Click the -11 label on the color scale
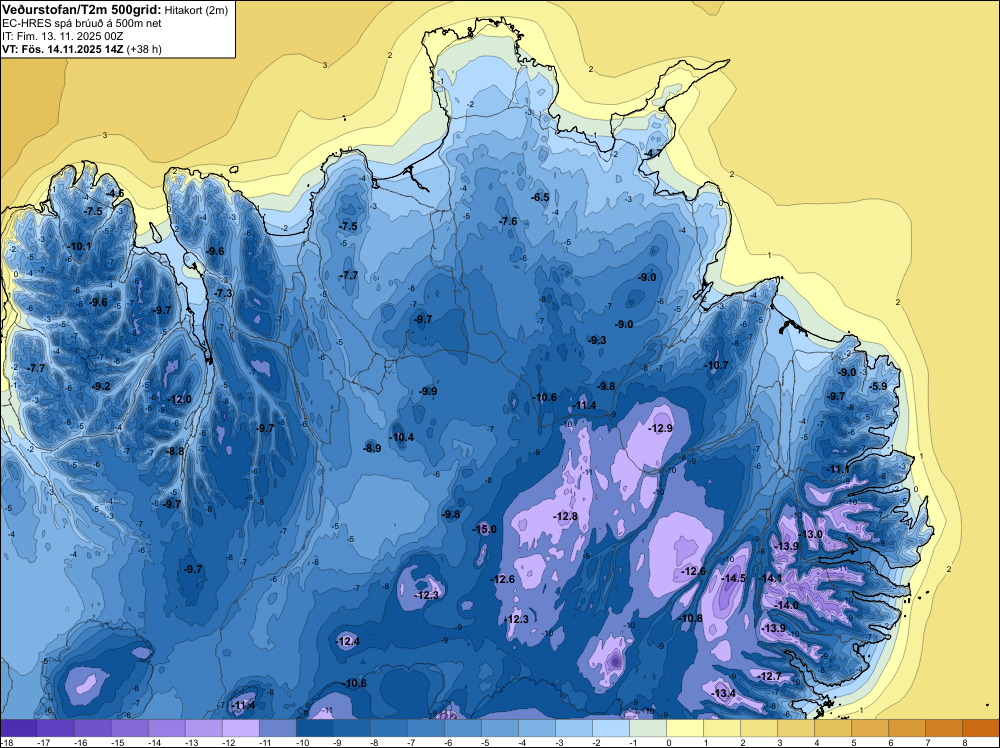 (x=265, y=742)
